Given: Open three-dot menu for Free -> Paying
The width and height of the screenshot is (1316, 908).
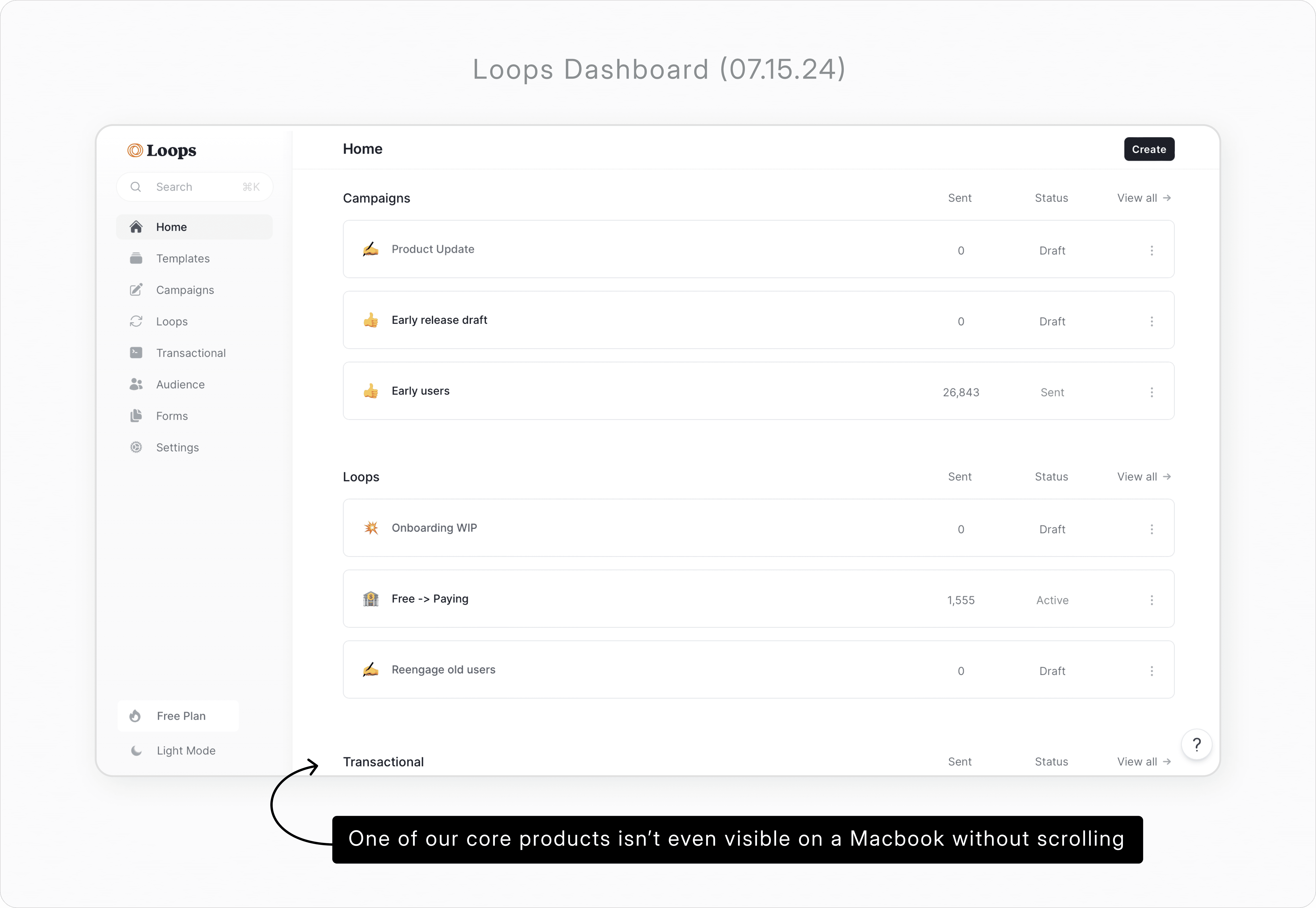Looking at the screenshot, I should tap(1151, 600).
